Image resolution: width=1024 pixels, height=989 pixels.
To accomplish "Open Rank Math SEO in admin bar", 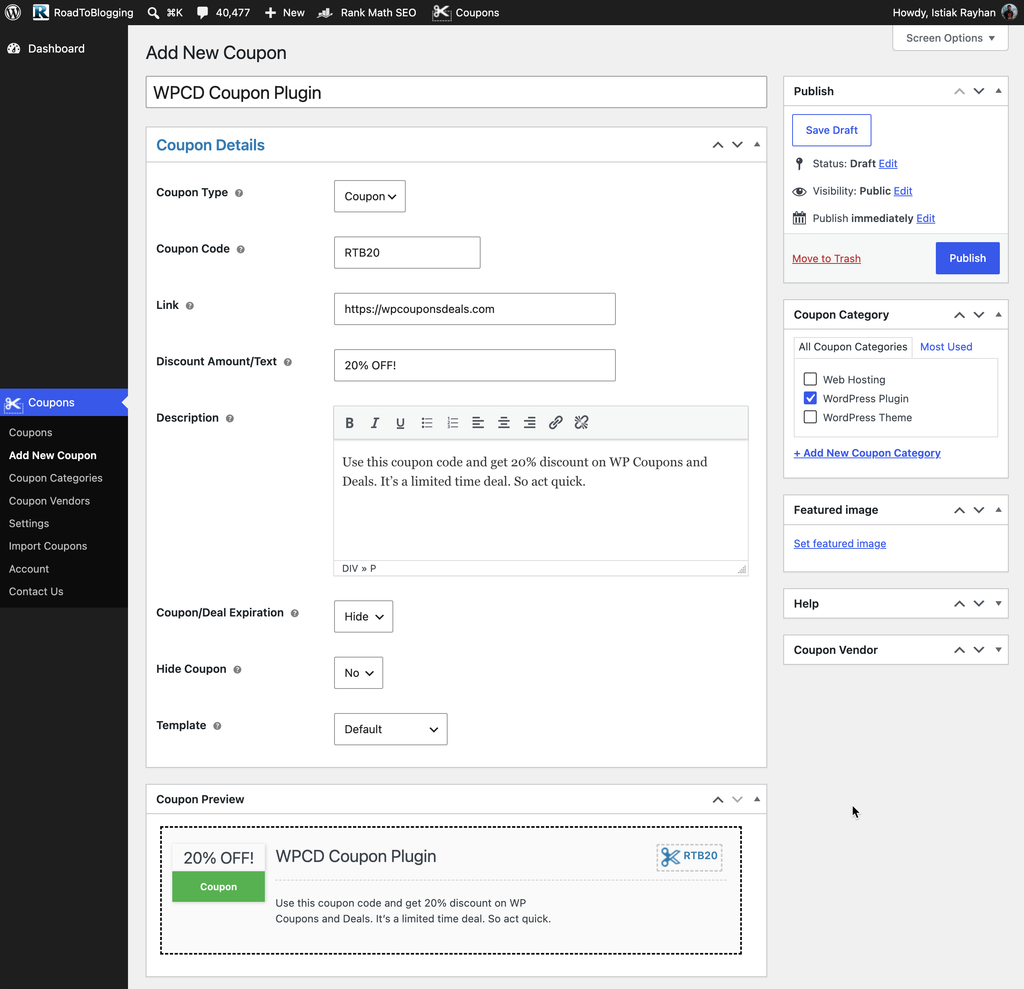I will tap(367, 12).
